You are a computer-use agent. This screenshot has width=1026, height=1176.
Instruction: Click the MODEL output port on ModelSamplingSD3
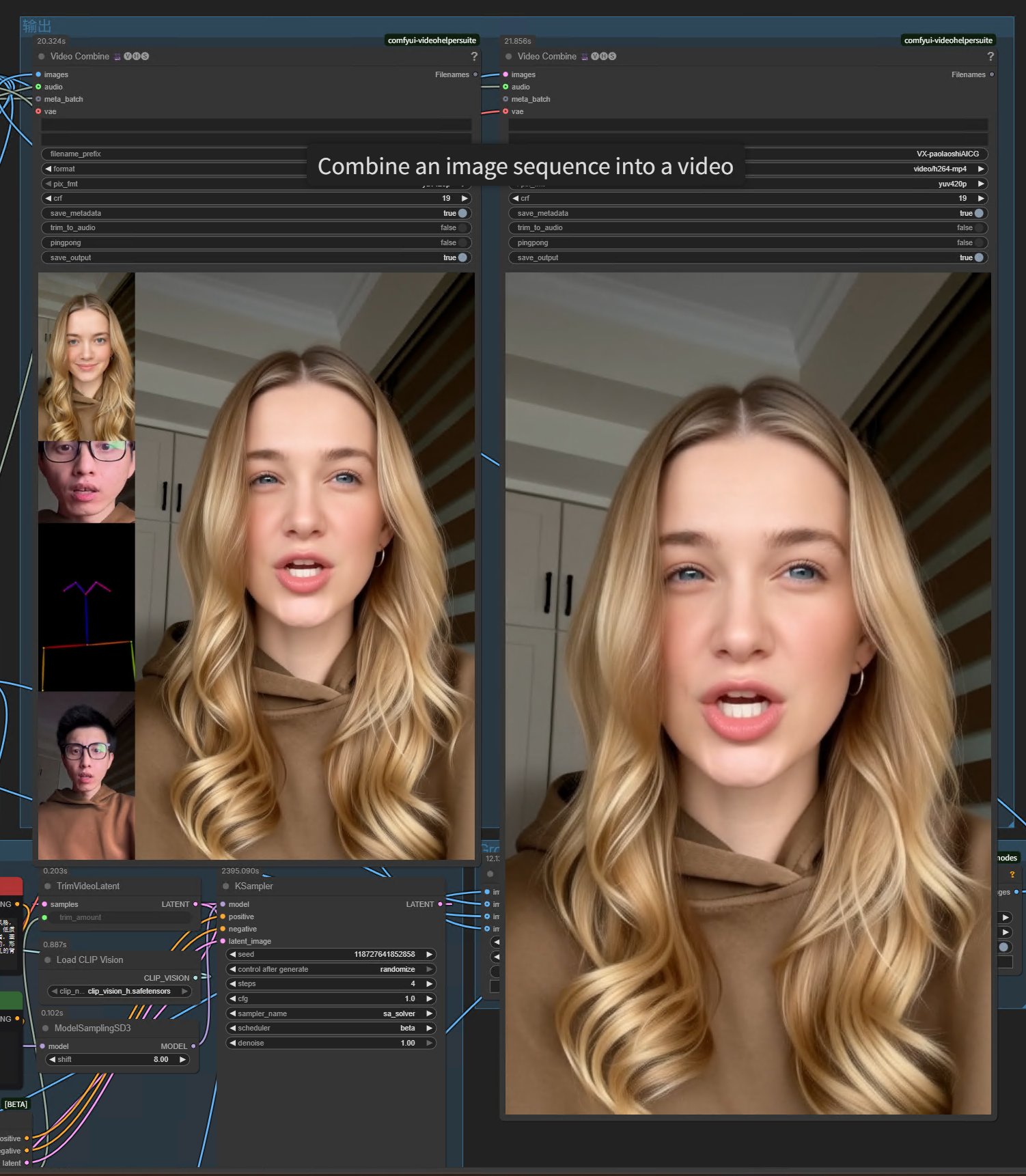tap(193, 1046)
